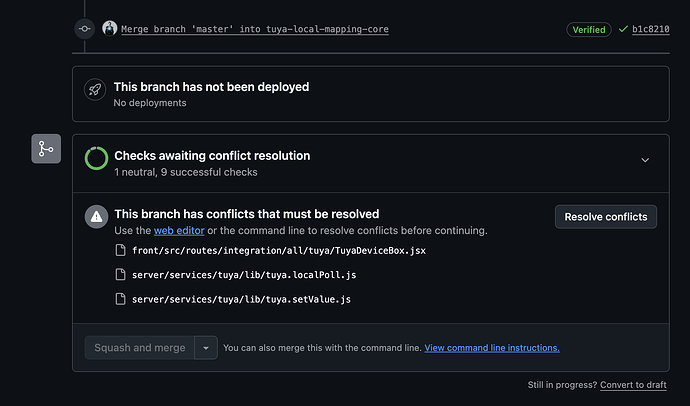Expand the checks section with the chevron
The height and width of the screenshot is (406, 690).
[x=645, y=160]
